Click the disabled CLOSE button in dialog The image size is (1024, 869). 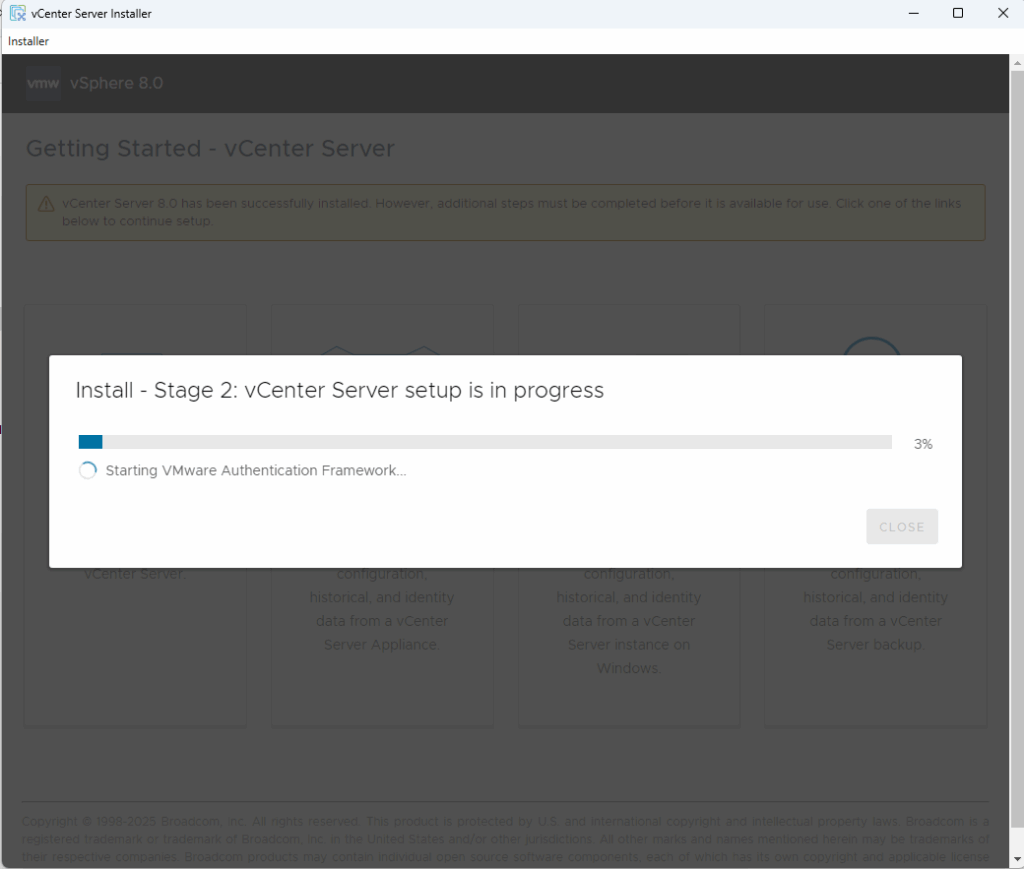(x=902, y=526)
